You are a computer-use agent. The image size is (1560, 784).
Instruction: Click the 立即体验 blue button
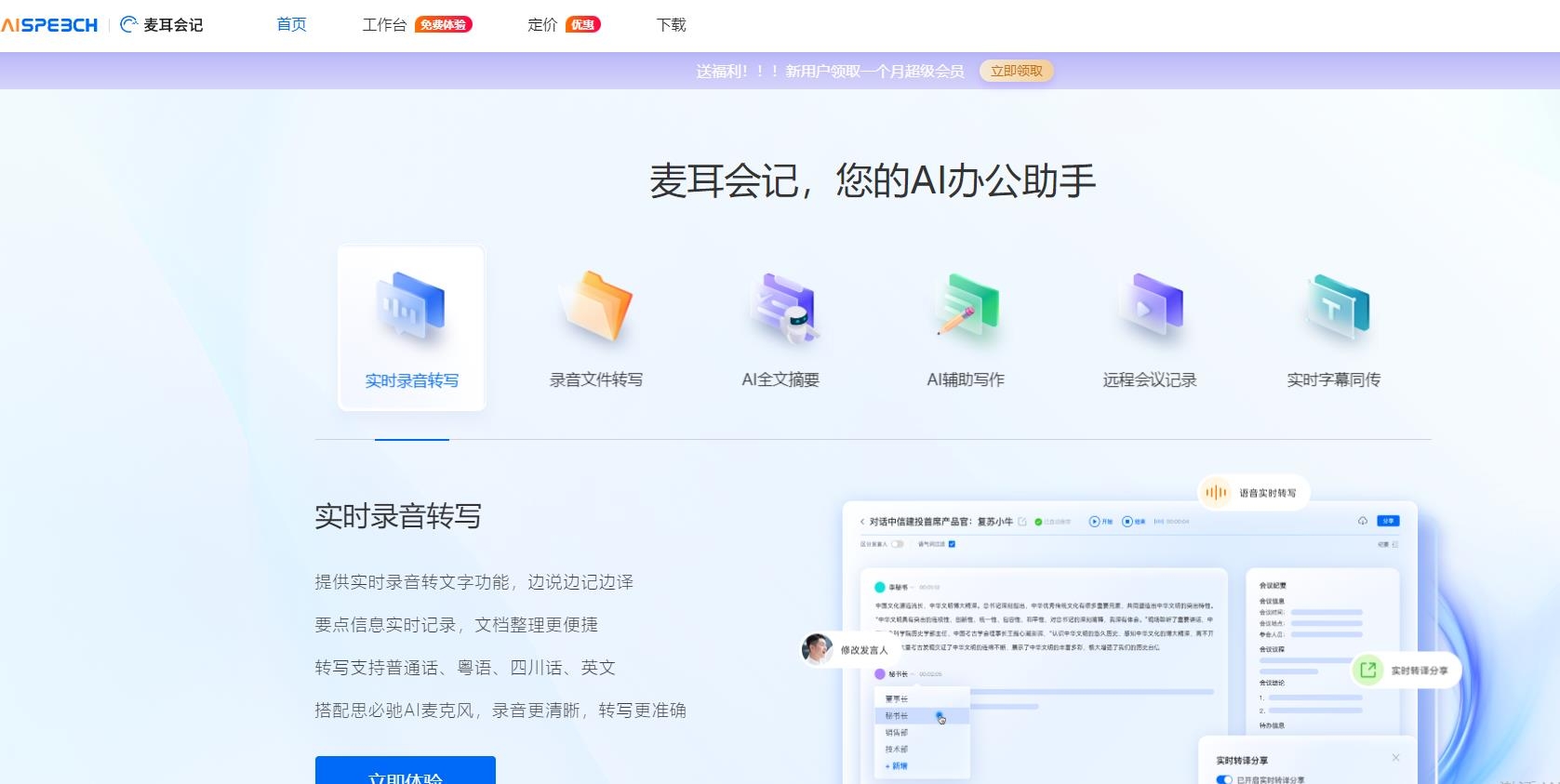[406, 771]
